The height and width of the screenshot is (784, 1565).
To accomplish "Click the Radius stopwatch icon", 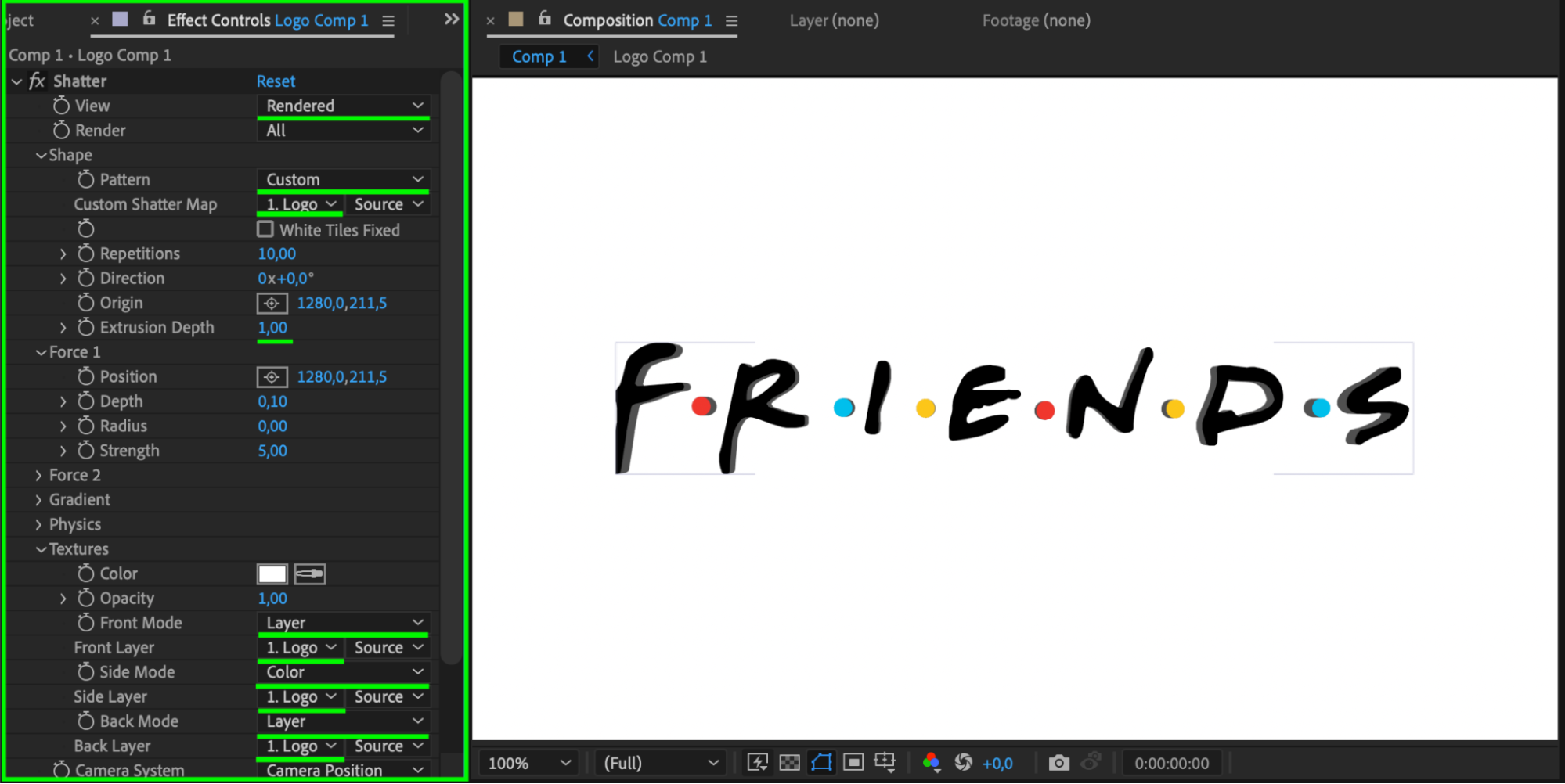I will pyautogui.click(x=86, y=426).
